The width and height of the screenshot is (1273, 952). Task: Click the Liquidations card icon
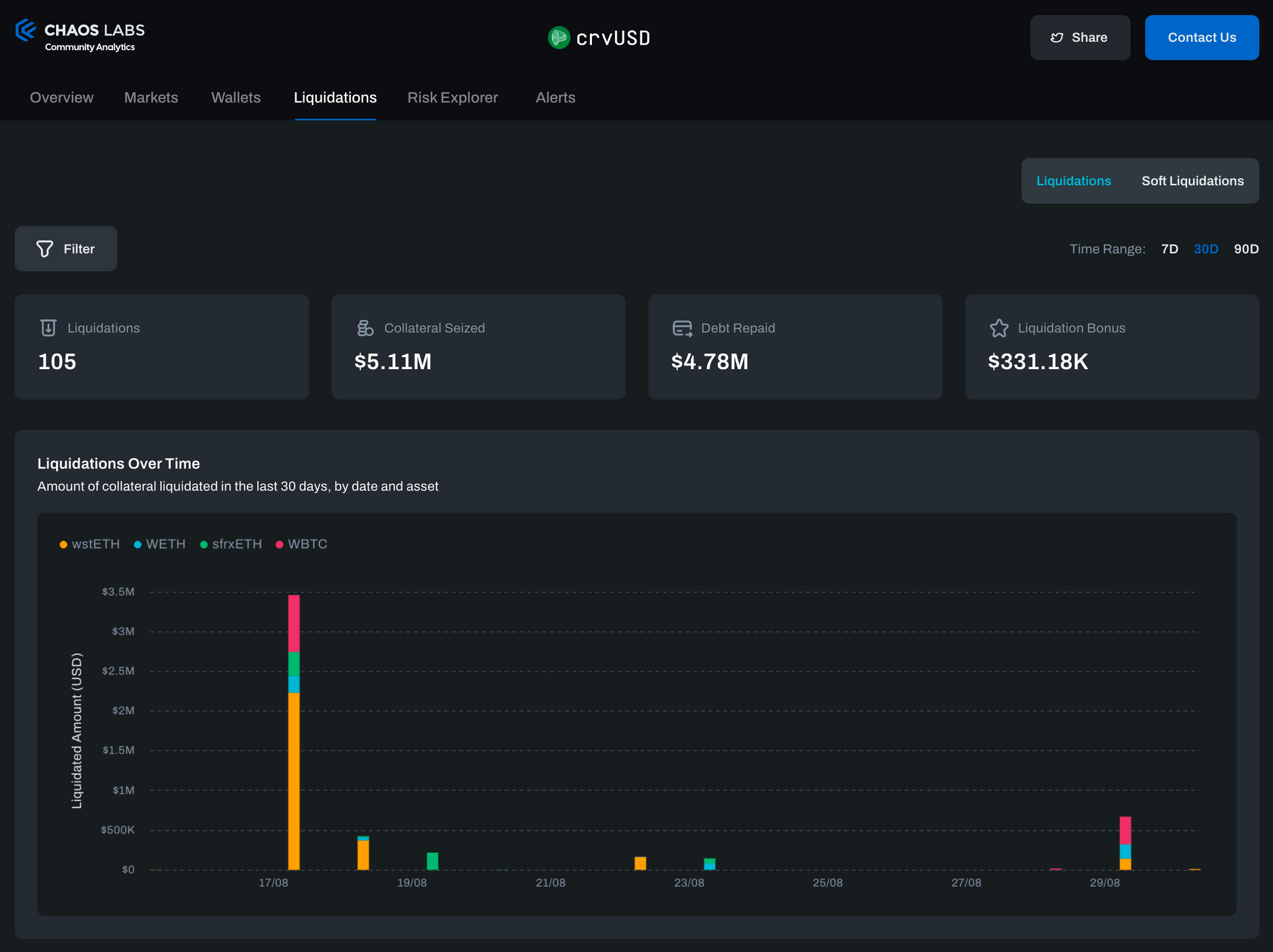point(48,328)
